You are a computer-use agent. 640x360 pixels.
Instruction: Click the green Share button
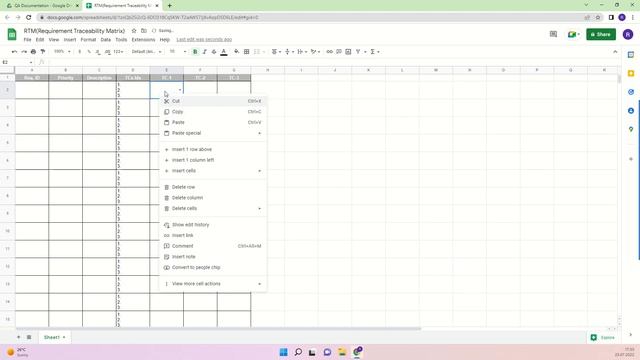(601, 34)
